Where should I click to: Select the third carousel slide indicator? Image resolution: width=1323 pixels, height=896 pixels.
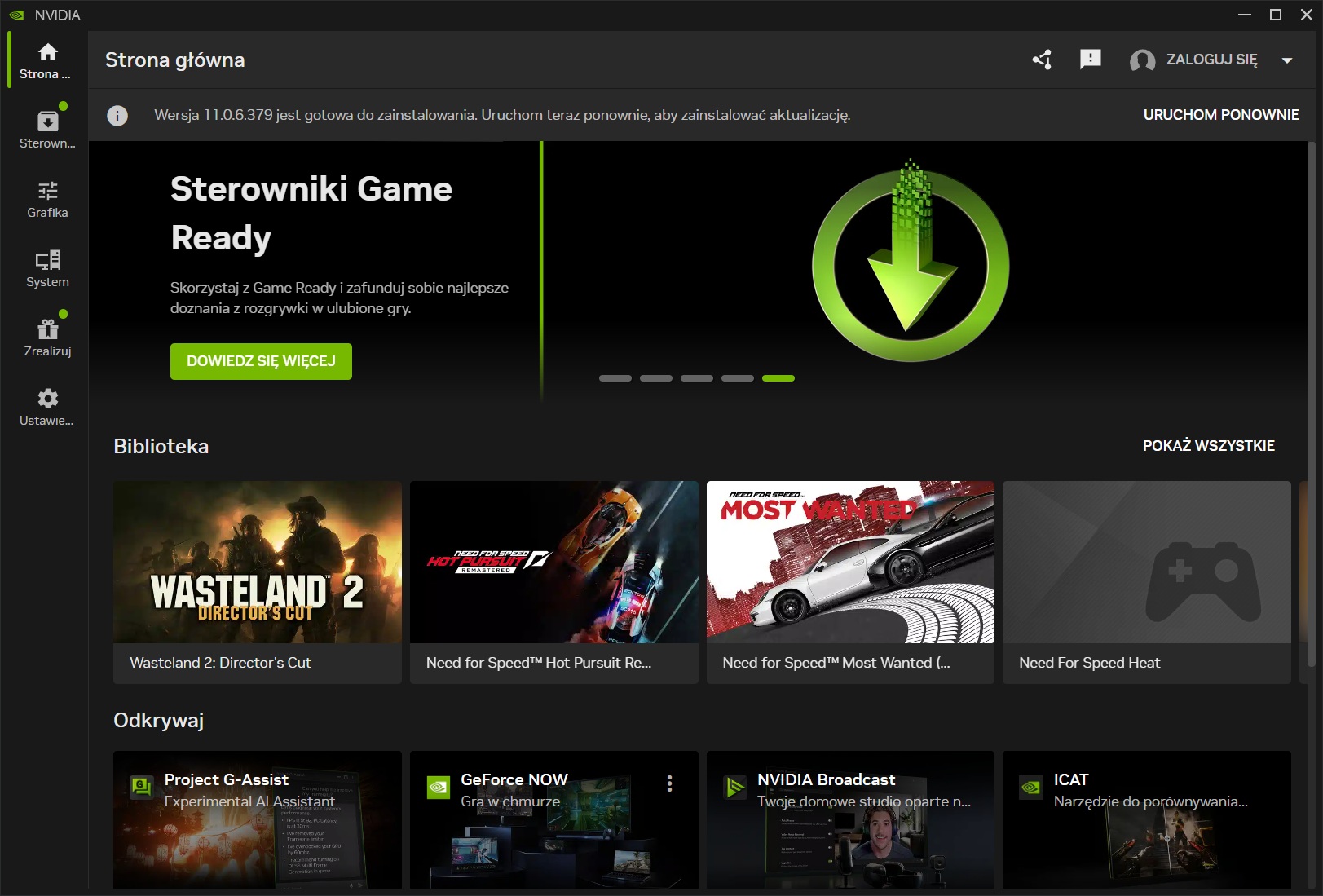[x=696, y=378]
